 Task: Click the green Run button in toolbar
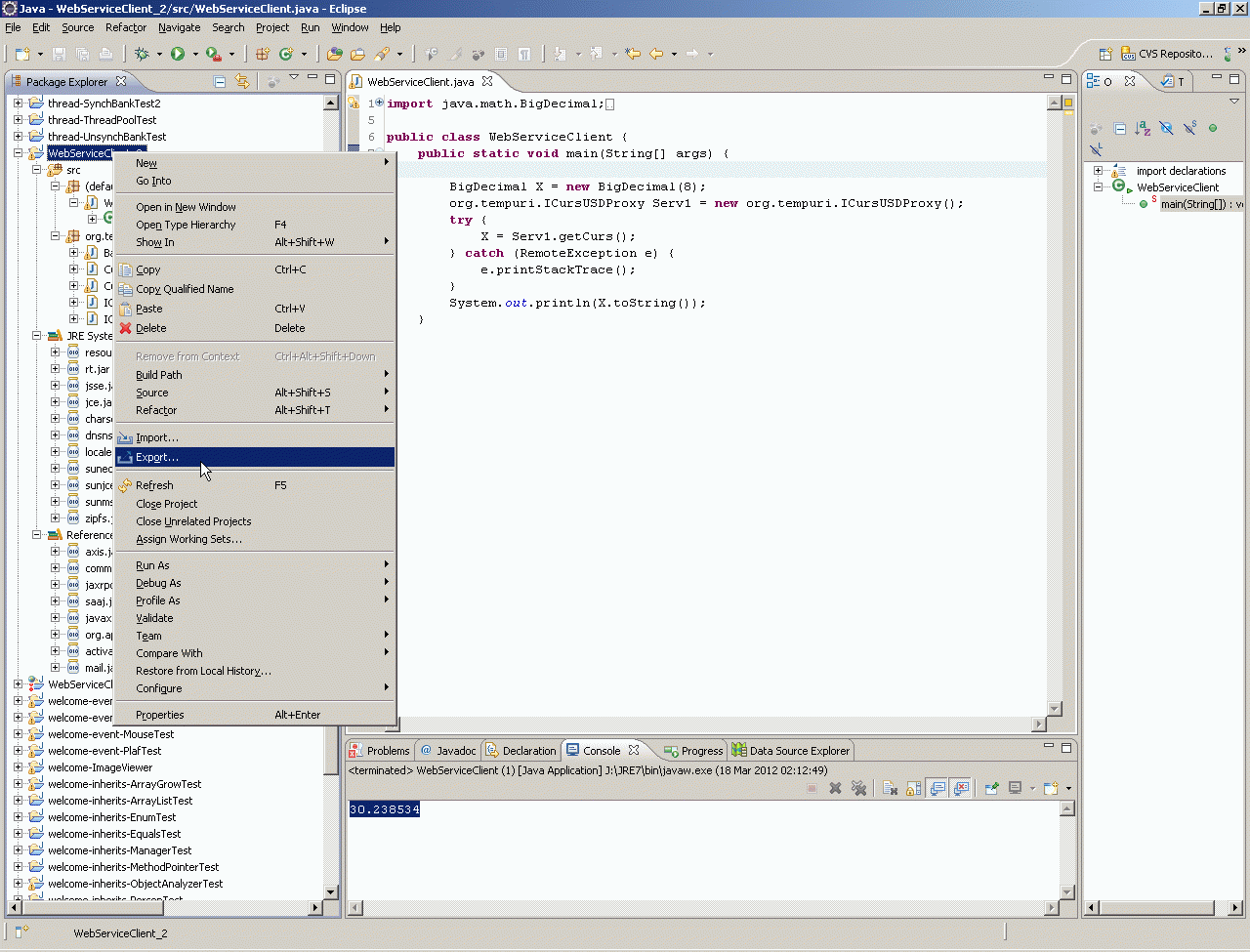[178, 54]
